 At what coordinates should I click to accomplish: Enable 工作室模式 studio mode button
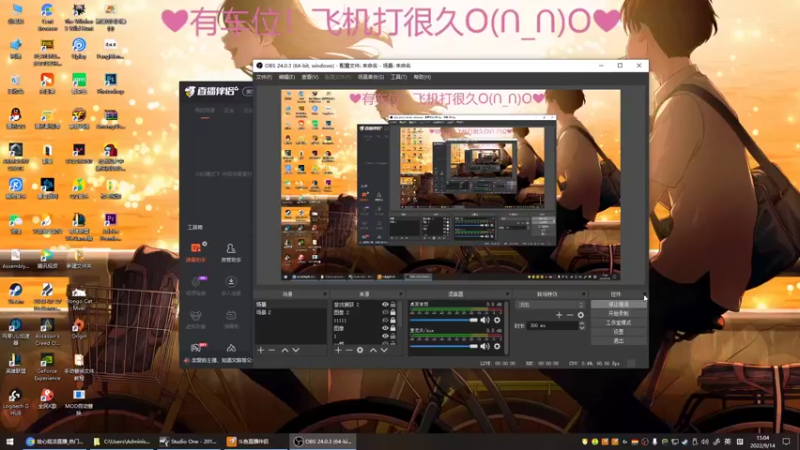[618, 322]
